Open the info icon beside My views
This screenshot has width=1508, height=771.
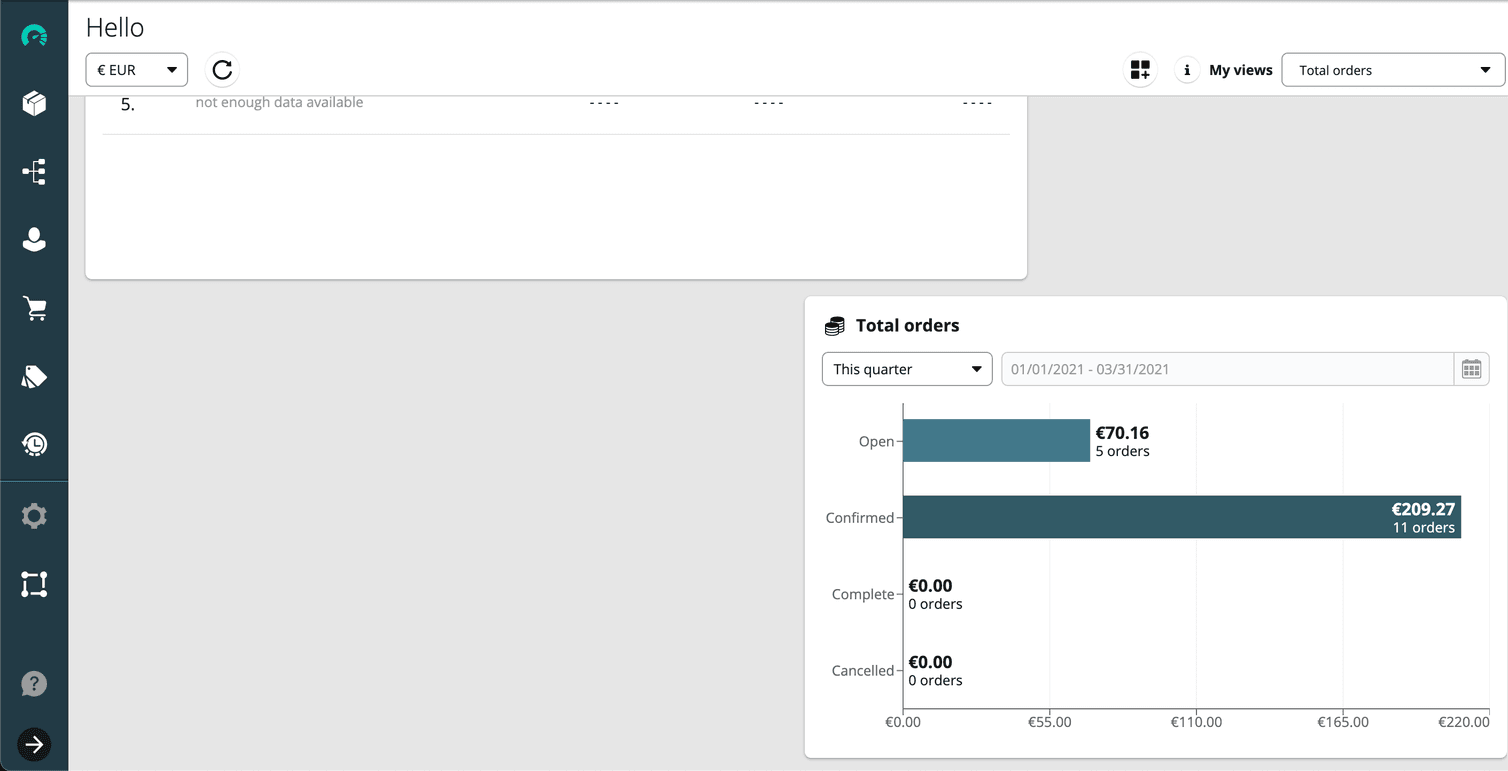[1187, 69]
